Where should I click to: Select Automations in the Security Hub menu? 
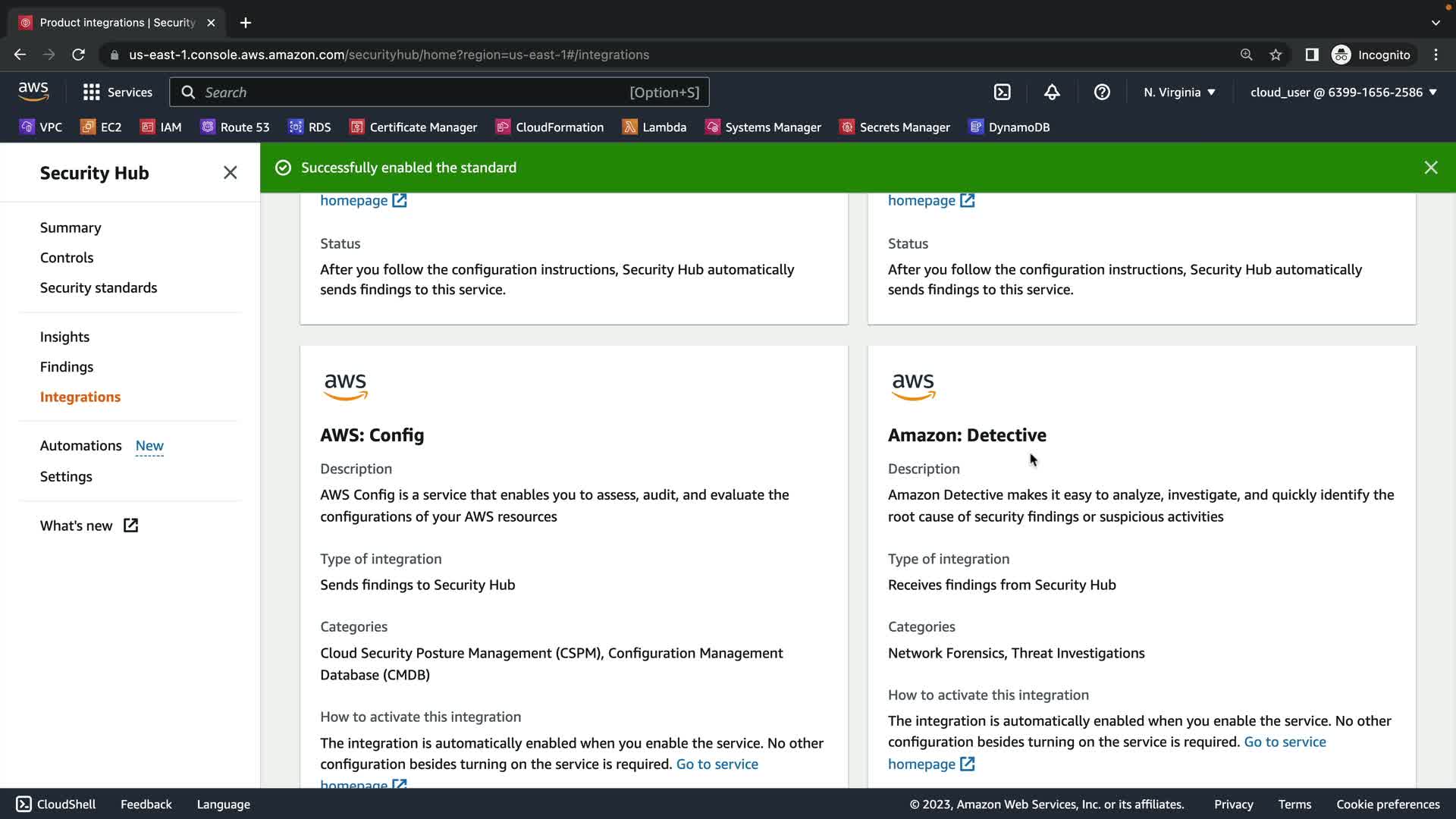click(x=81, y=446)
